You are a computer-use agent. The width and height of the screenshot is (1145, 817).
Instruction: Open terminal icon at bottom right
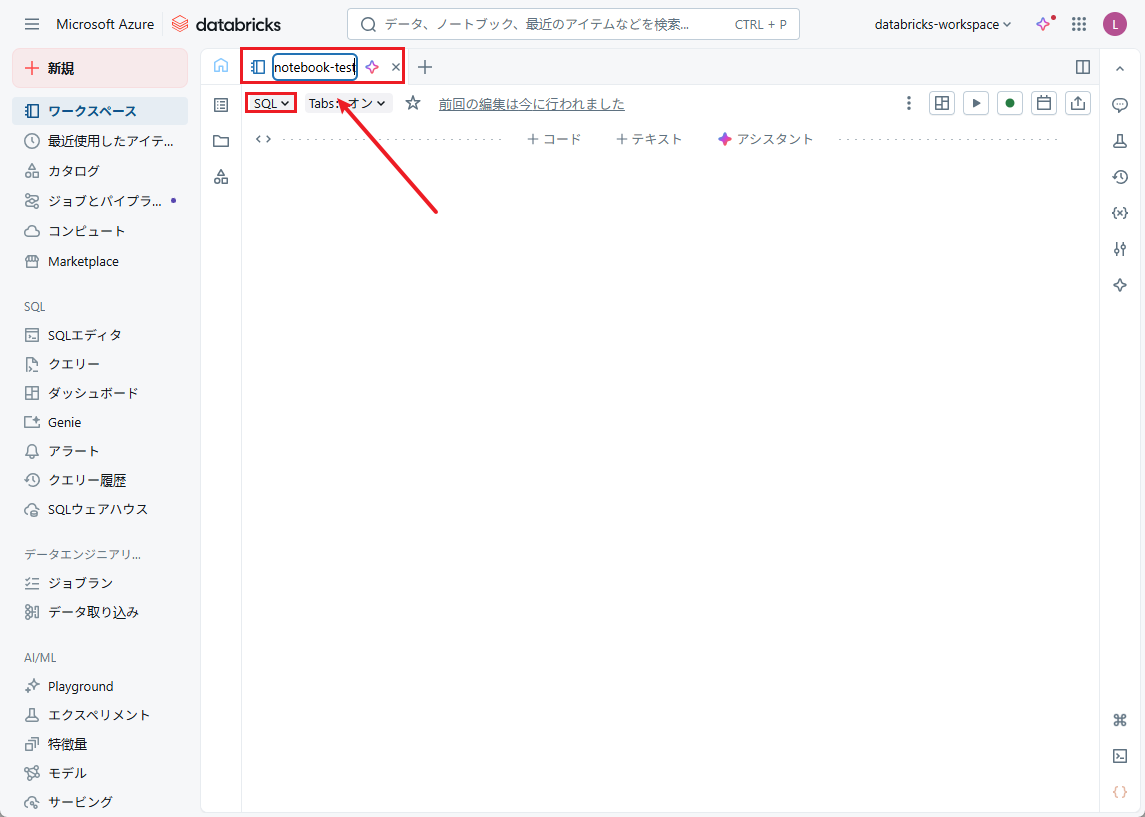tap(1119, 756)
